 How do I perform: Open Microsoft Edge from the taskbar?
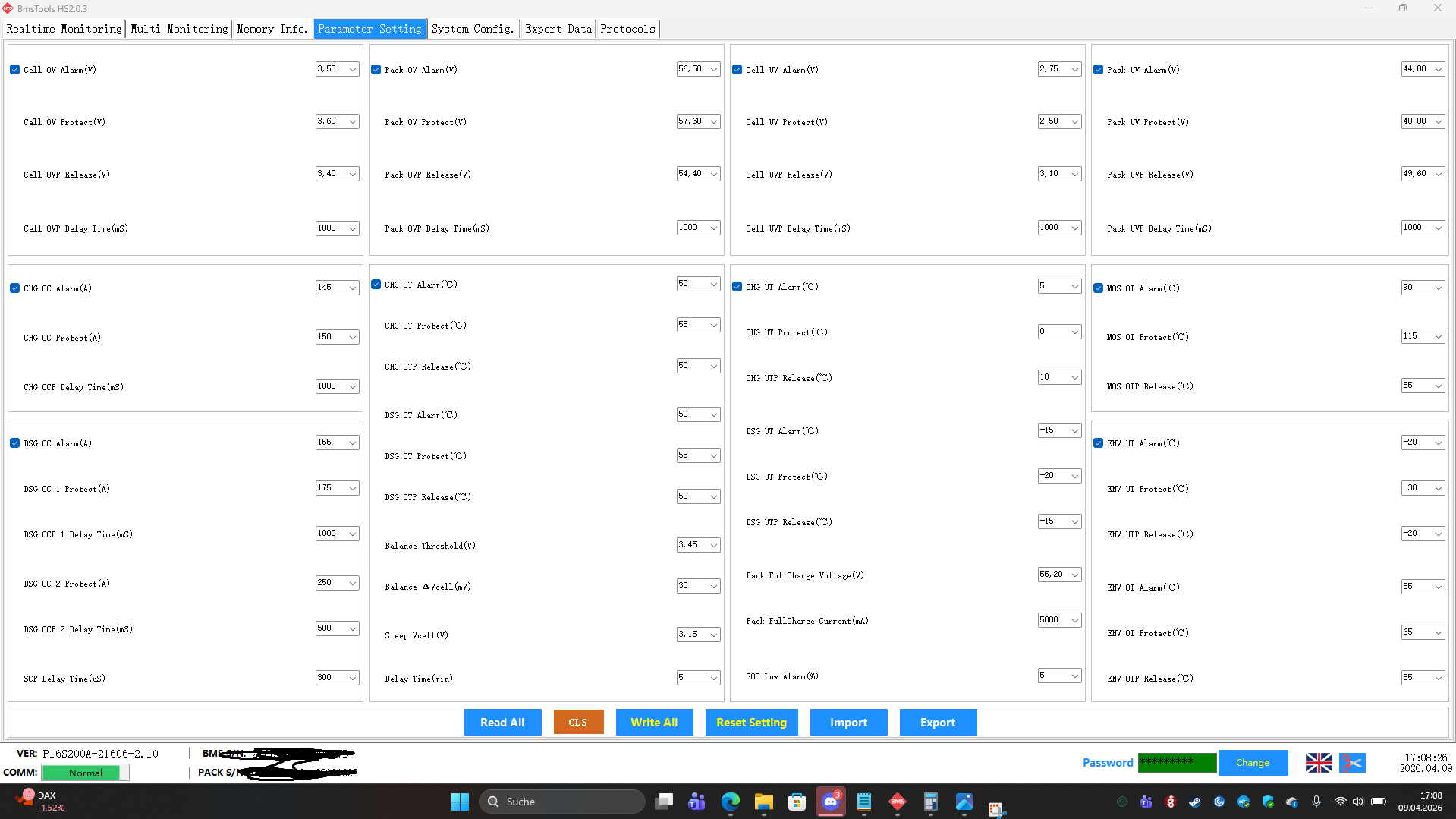pos(730,802)
